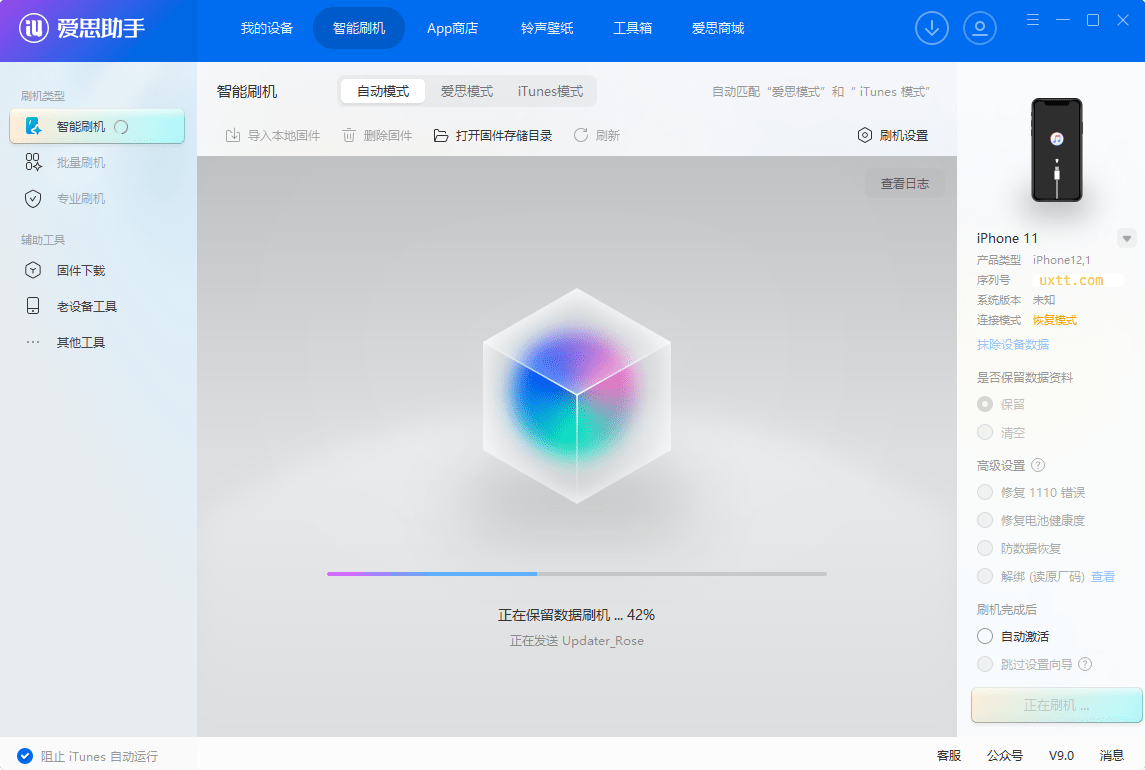Select the 清空 data radio button
The height and width of the screenshot is (770, 1145).
pyautogui.click(x=985, y=432)
